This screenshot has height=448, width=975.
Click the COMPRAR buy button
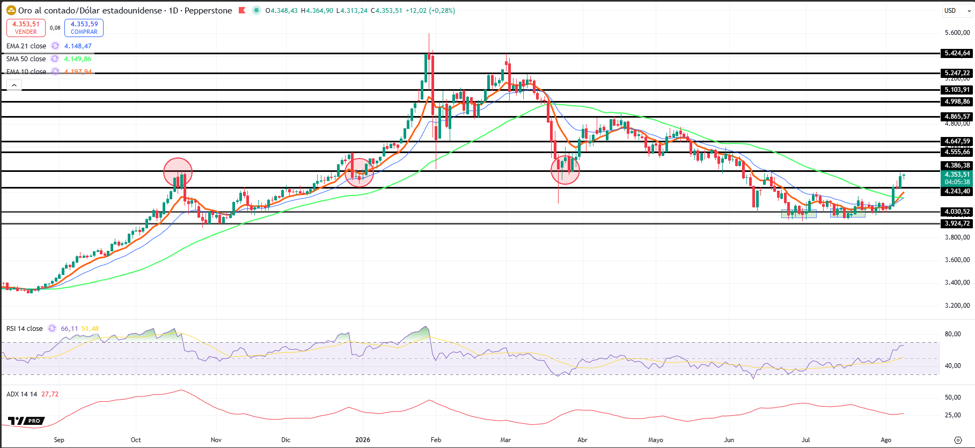pos(86,27)
